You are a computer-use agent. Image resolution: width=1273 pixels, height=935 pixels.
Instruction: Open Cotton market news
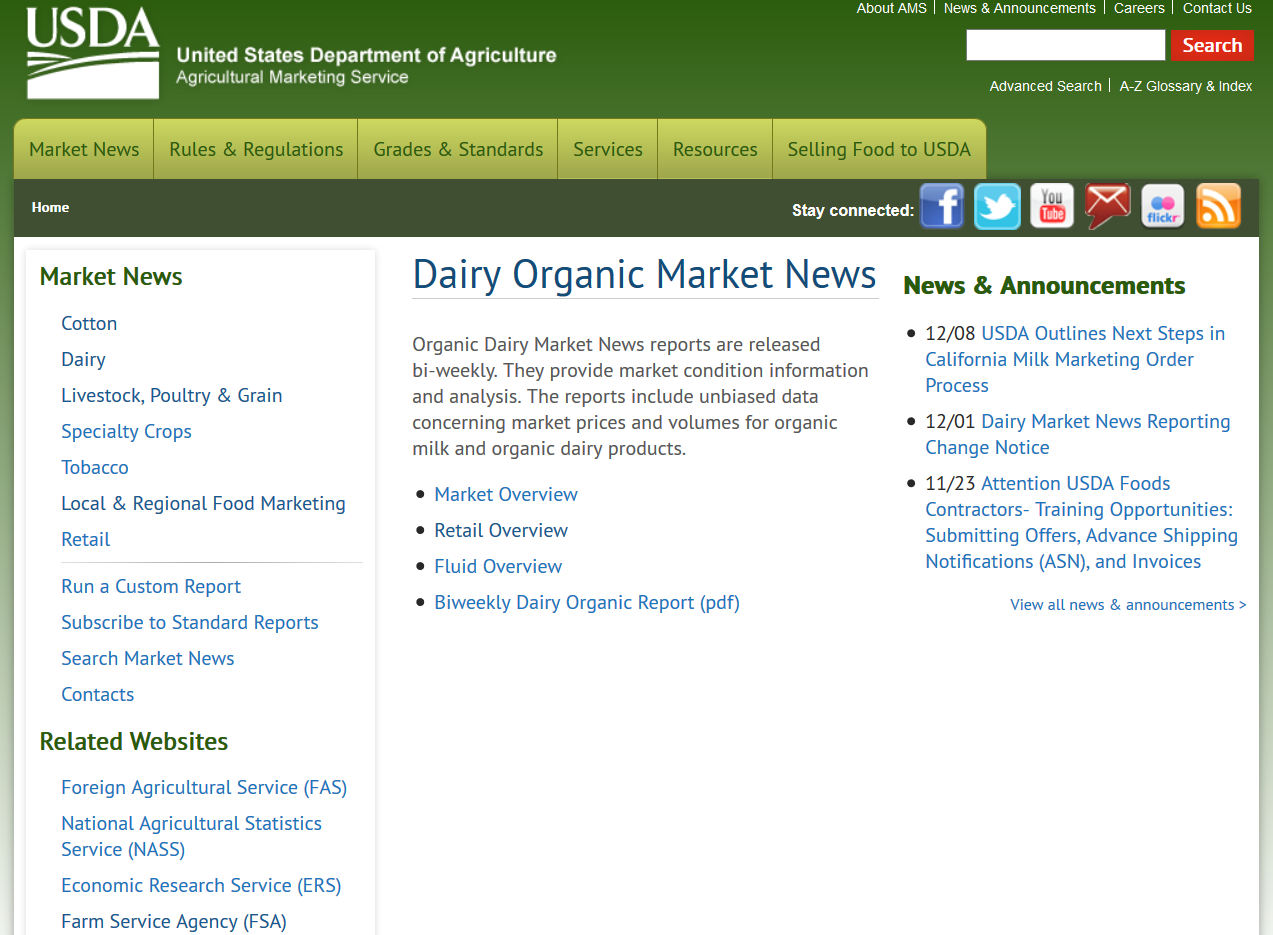coord(89,323)
